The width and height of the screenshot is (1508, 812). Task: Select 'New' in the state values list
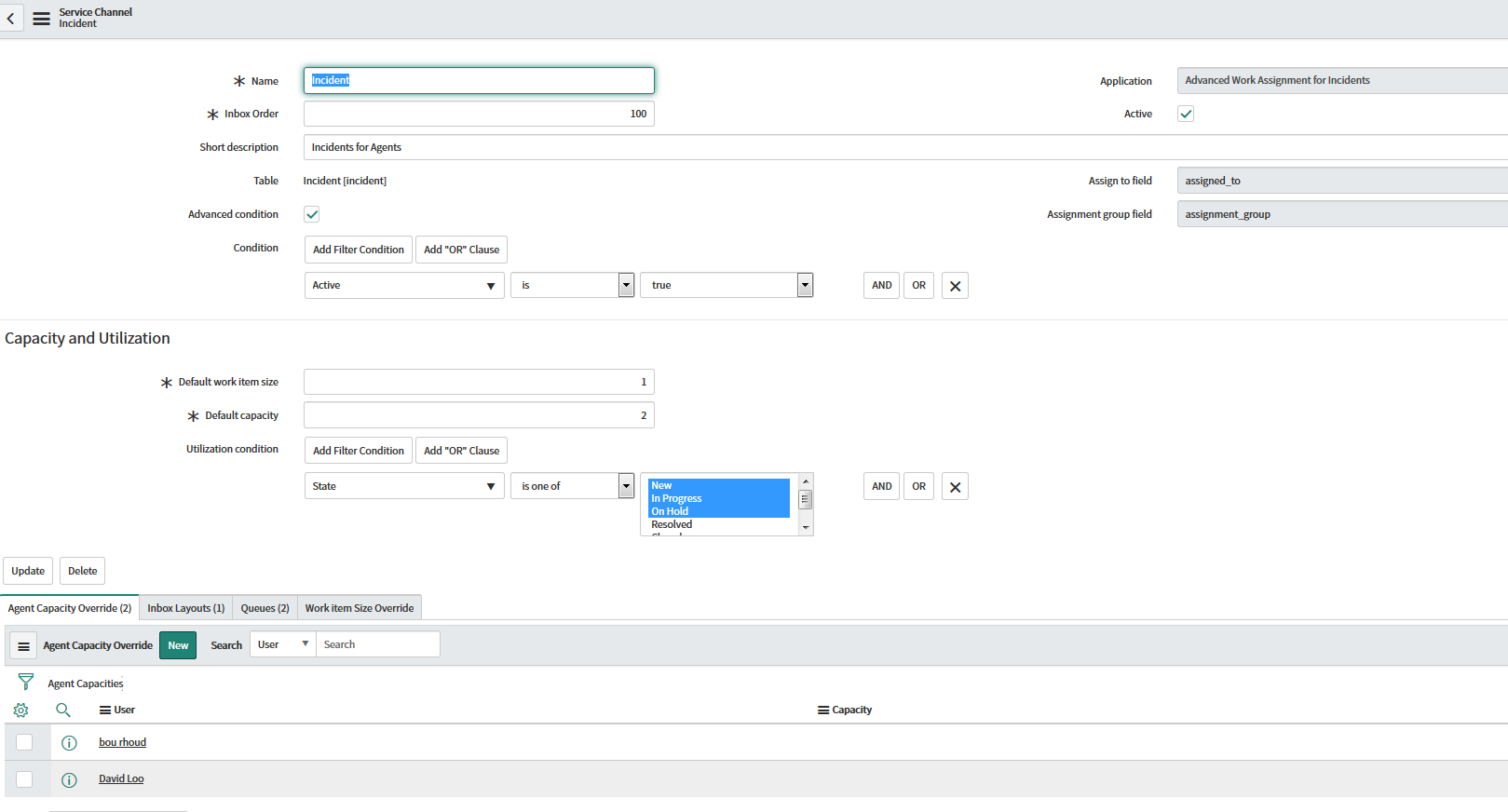click(x=719, y=485)
